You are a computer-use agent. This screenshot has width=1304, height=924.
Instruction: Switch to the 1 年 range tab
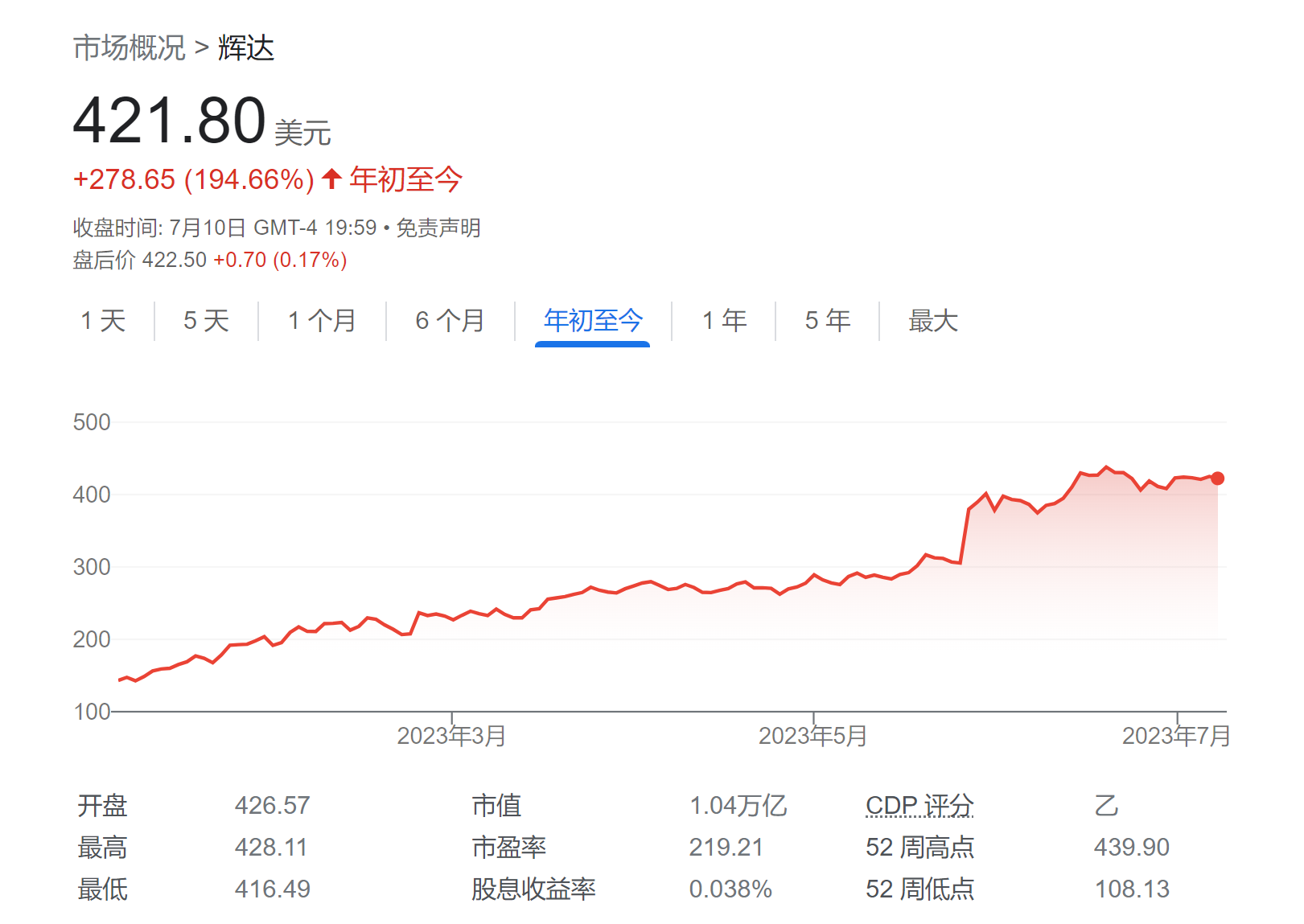coord(724,321)
